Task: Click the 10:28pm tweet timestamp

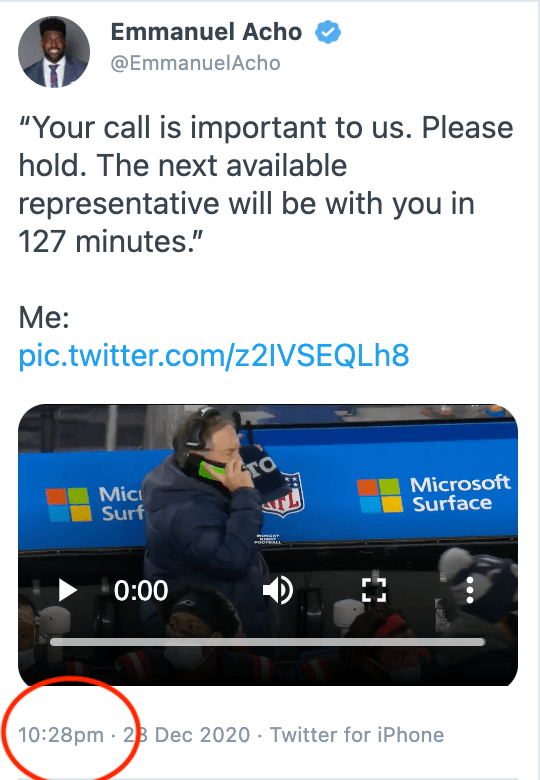Action: click(x=61, y=735)
